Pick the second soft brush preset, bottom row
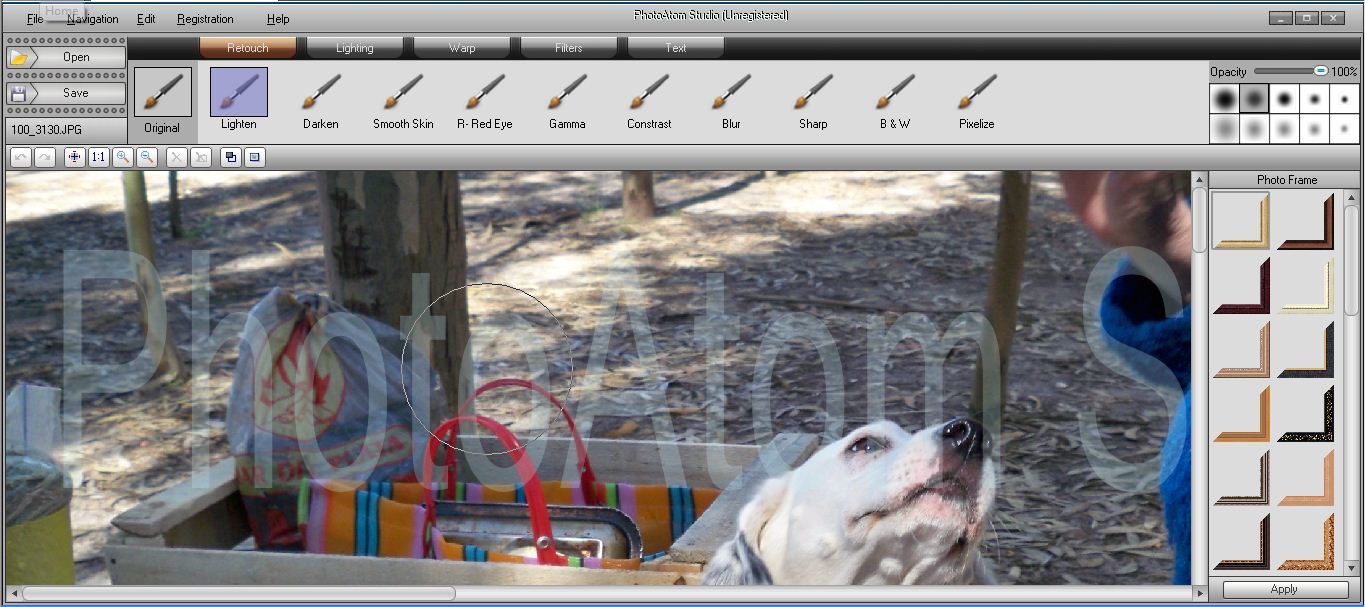 1255,129
